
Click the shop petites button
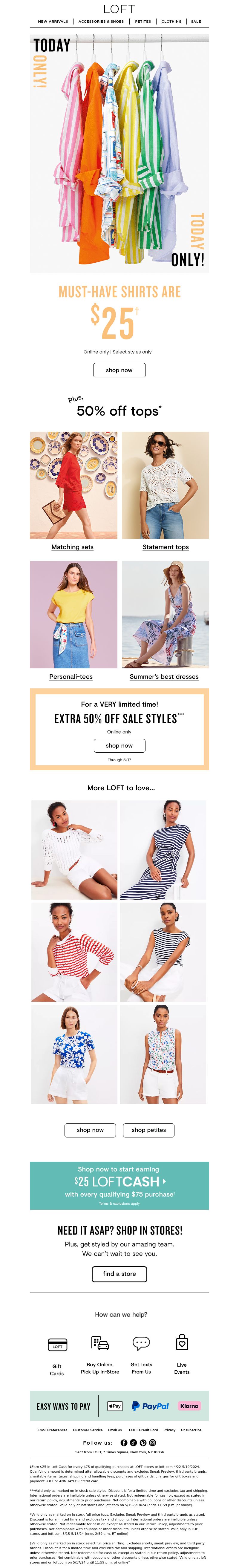point(148,1130)
